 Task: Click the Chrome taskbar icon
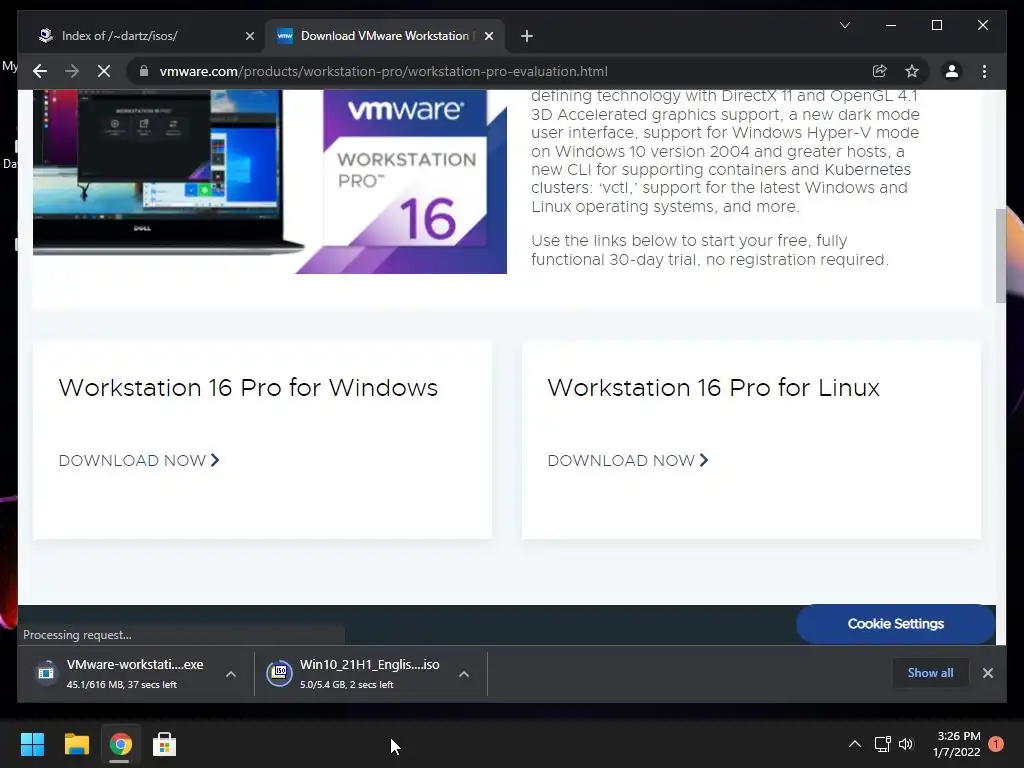[120, 744]
